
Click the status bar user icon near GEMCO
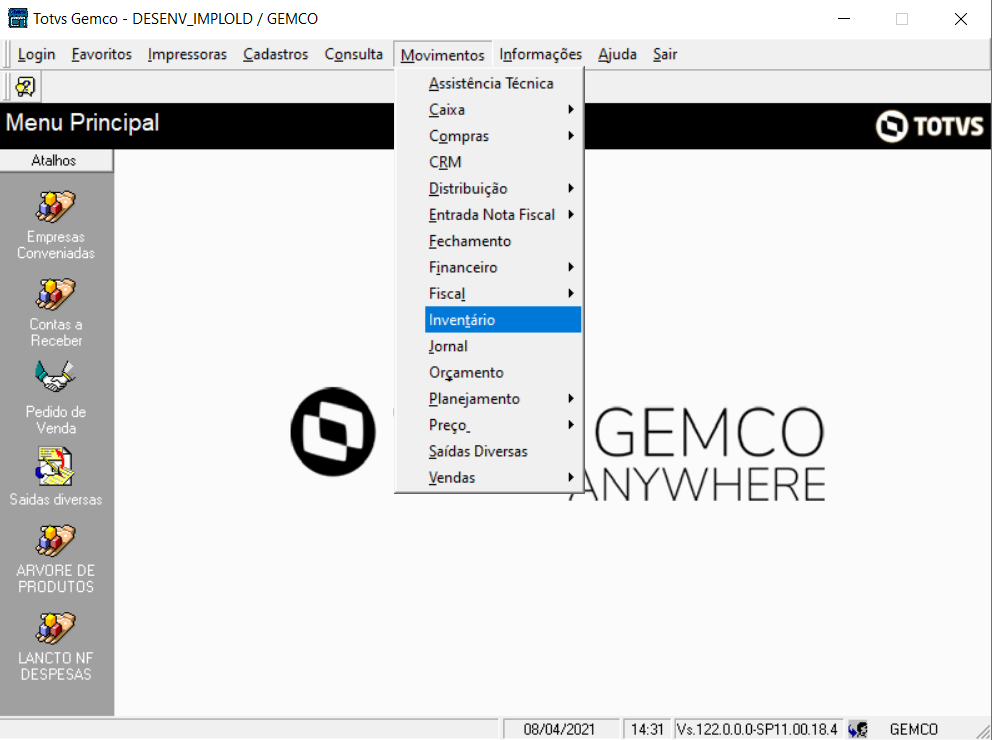pos(859,729)
